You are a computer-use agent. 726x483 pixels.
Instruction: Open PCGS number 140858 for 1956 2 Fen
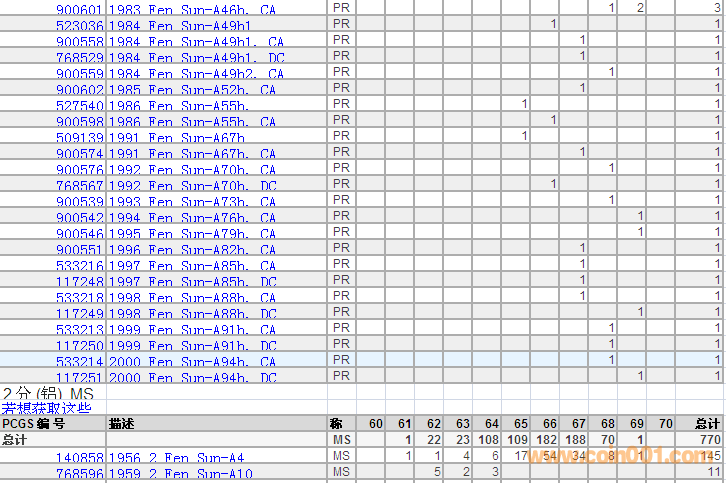pos(79,456)
